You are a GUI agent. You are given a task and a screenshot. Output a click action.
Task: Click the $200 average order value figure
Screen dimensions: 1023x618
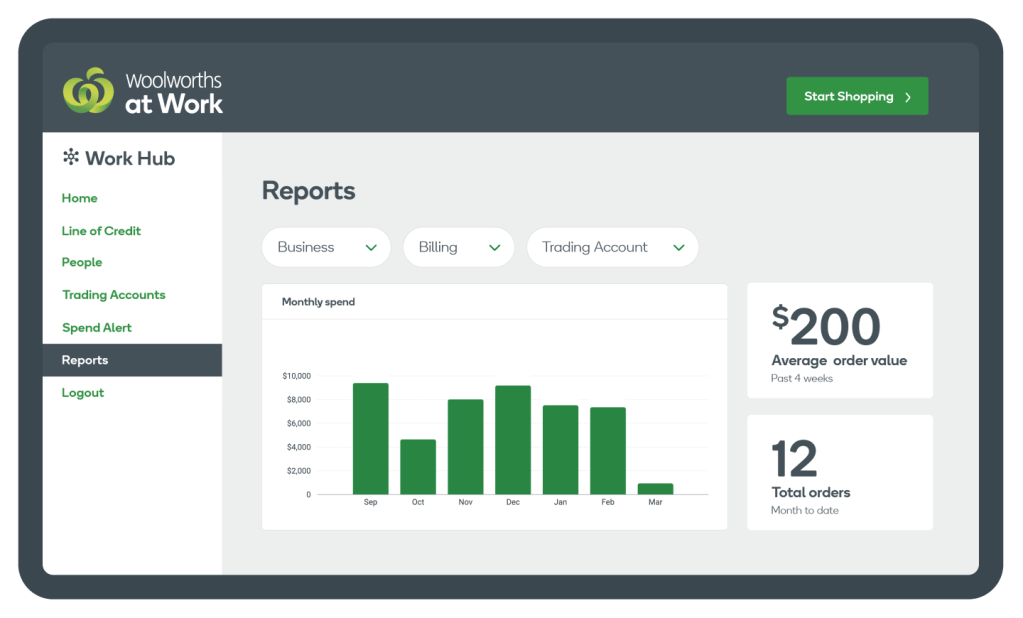click(x=826, y=326)
